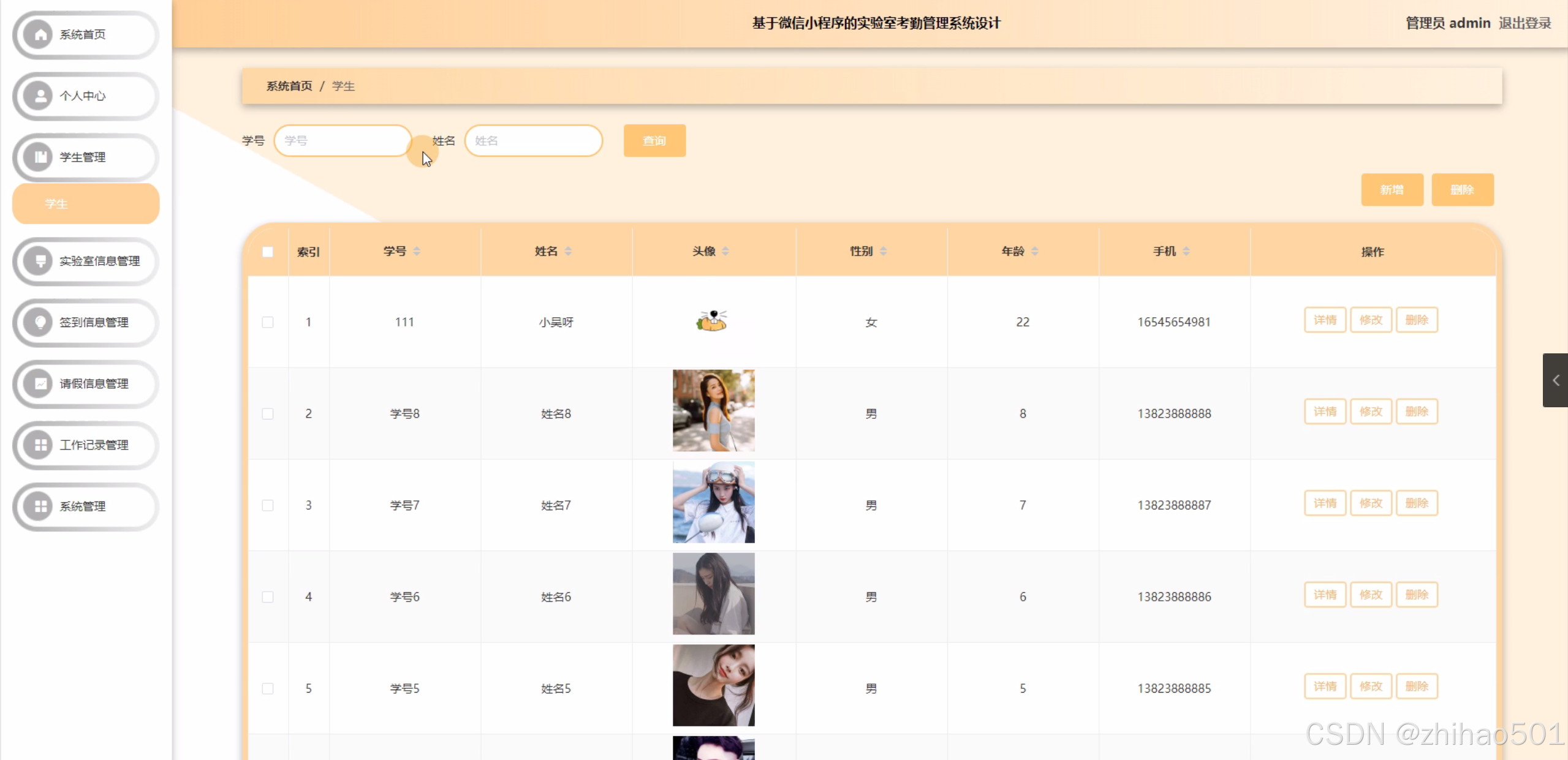Check the checkbox for row 小吴呀
The width and height of the screenshot is (1568, 760).
coord(268,322)
